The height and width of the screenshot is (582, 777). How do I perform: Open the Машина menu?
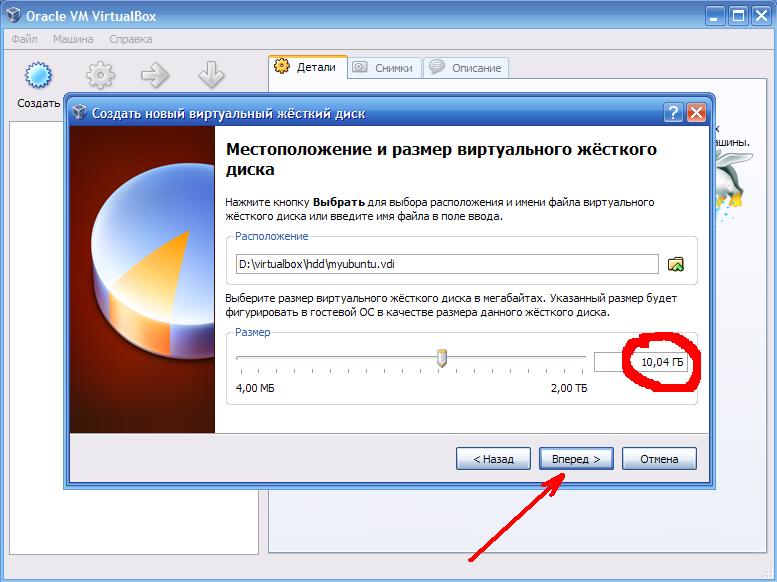pyautogui.click(x=73, y=39)
